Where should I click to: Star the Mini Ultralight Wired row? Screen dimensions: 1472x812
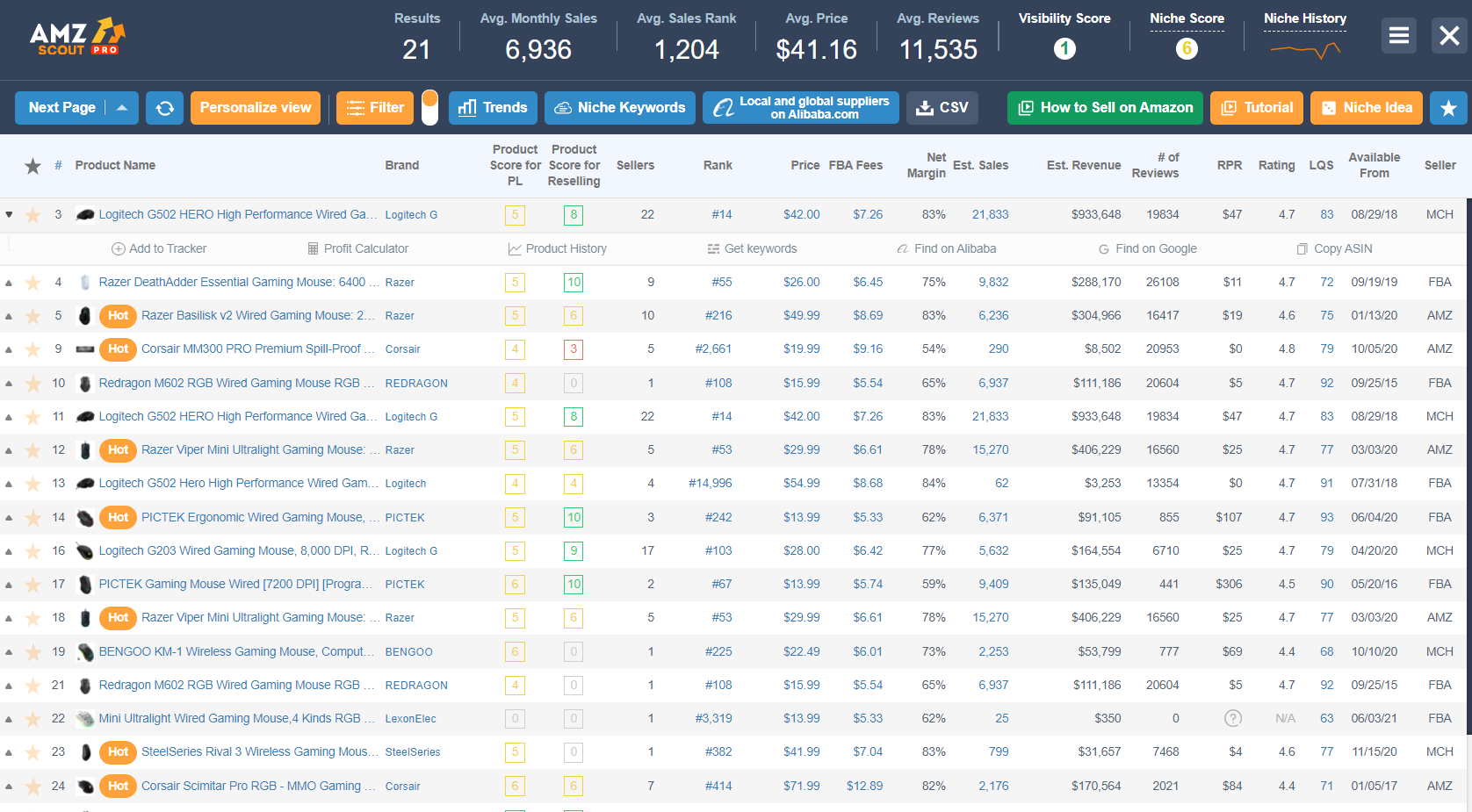coord(32,719)
